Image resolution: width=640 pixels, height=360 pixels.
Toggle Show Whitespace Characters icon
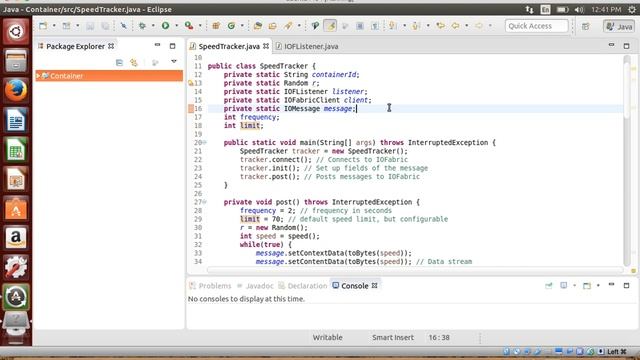pyautogui.click(x=375, y=26)
